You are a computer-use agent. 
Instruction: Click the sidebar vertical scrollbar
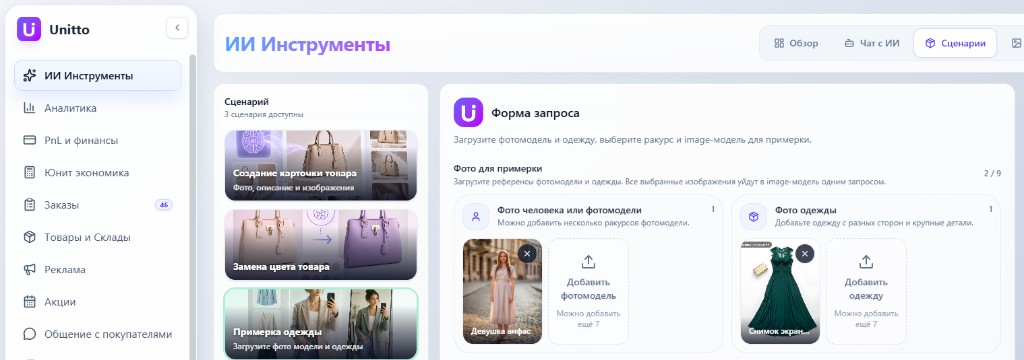192,206
